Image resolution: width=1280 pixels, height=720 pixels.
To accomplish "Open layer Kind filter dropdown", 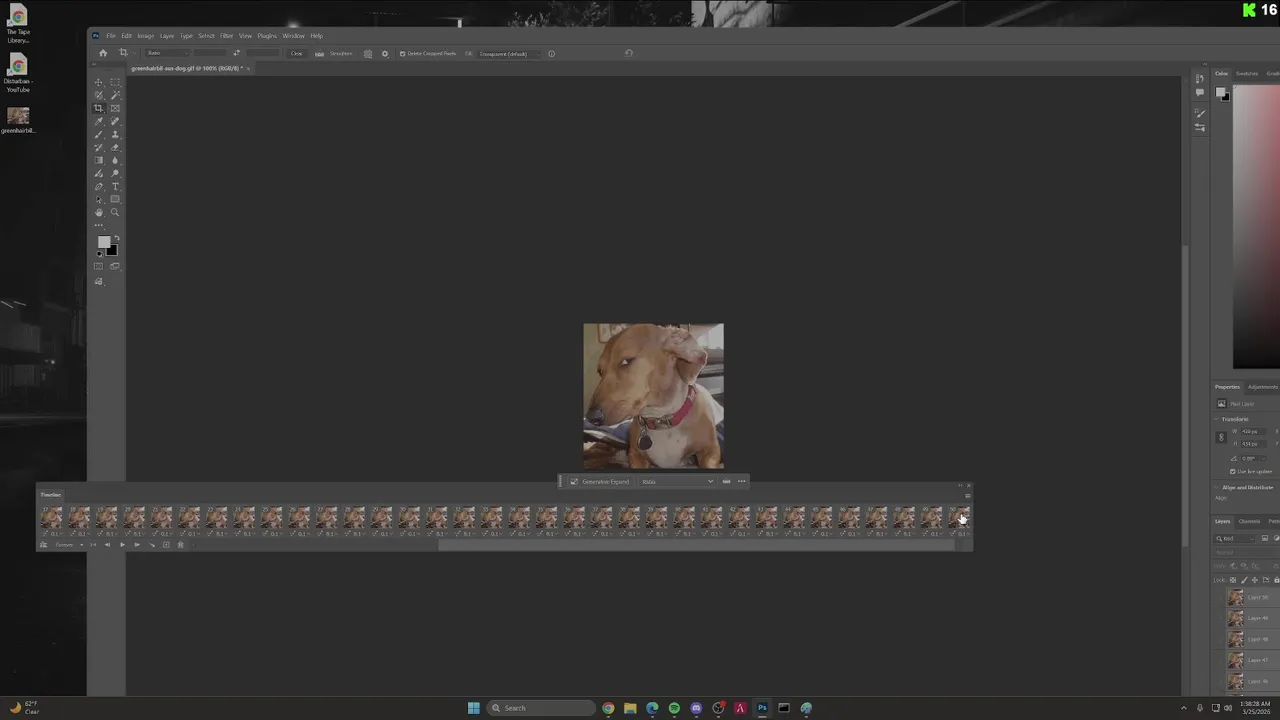I will pos(1233,538).
